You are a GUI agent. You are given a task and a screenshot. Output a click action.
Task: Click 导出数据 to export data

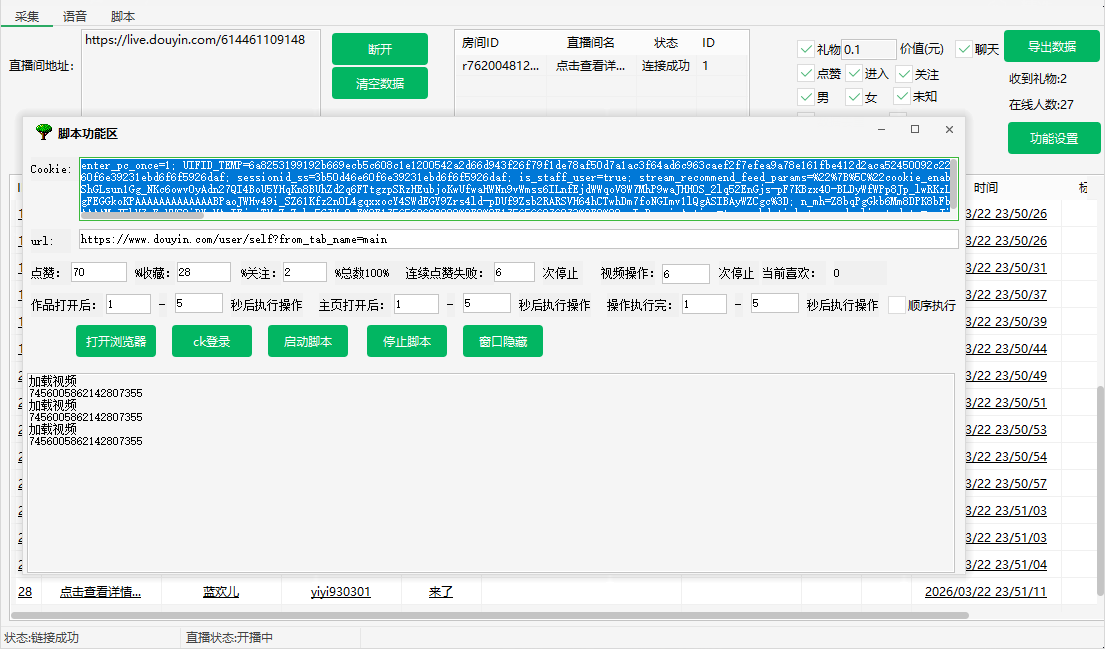(1052, 47)
